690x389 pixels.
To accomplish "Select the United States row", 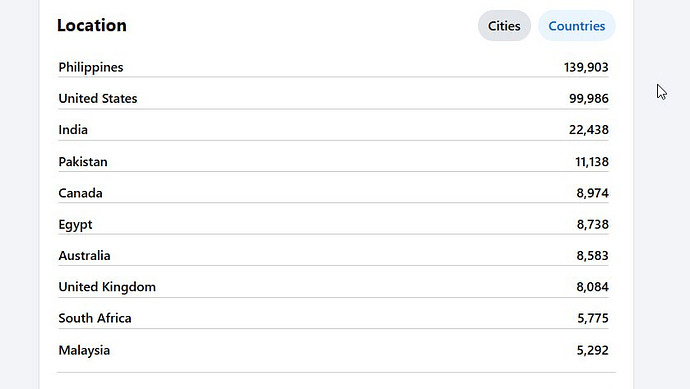I will point(333,98).
